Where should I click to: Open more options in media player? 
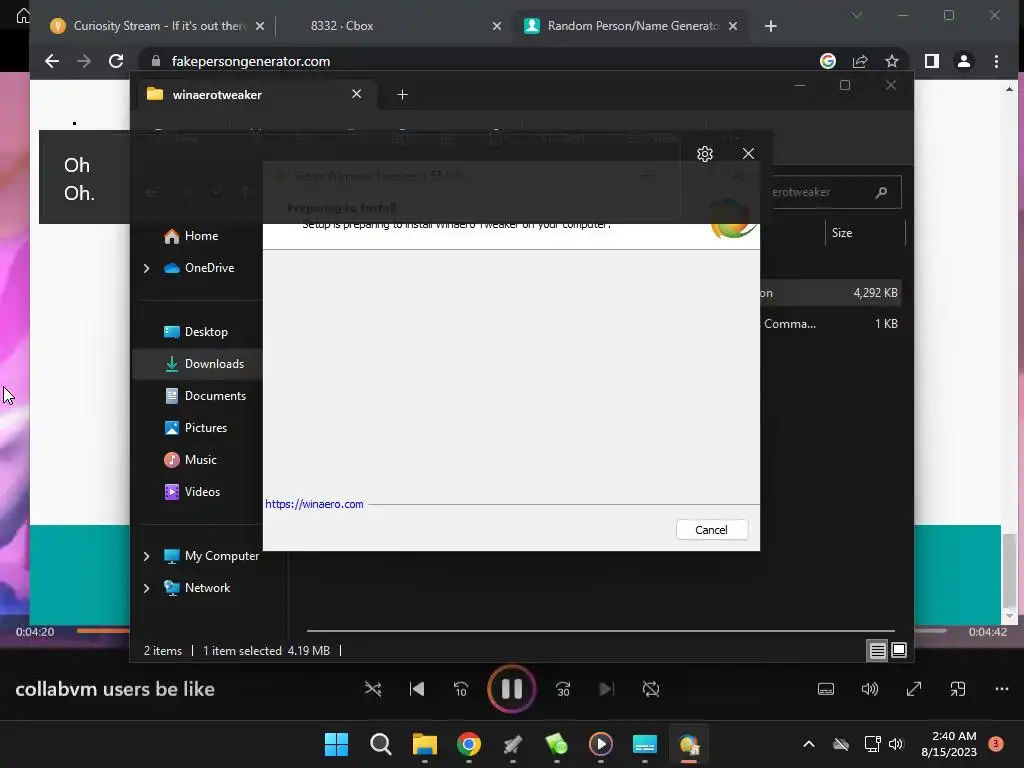pos(1002,689)
